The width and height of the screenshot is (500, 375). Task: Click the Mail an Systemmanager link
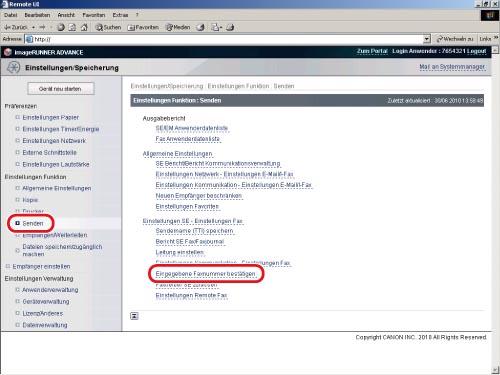click(452, 67)
